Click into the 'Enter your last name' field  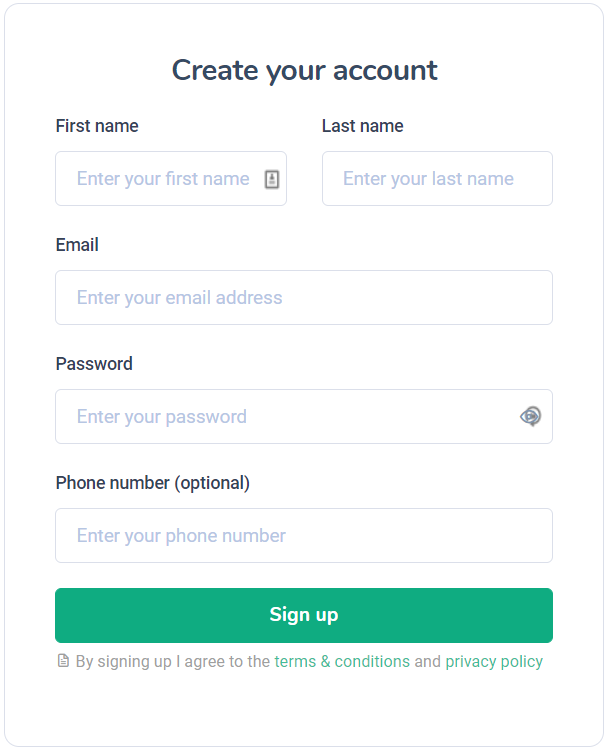[x=437, y=179]
